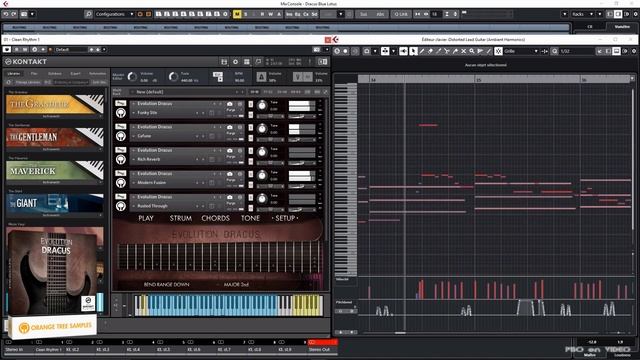Open the Default preset field in plugin header
This screenshot has width=640, height=360.
[71, 49]
